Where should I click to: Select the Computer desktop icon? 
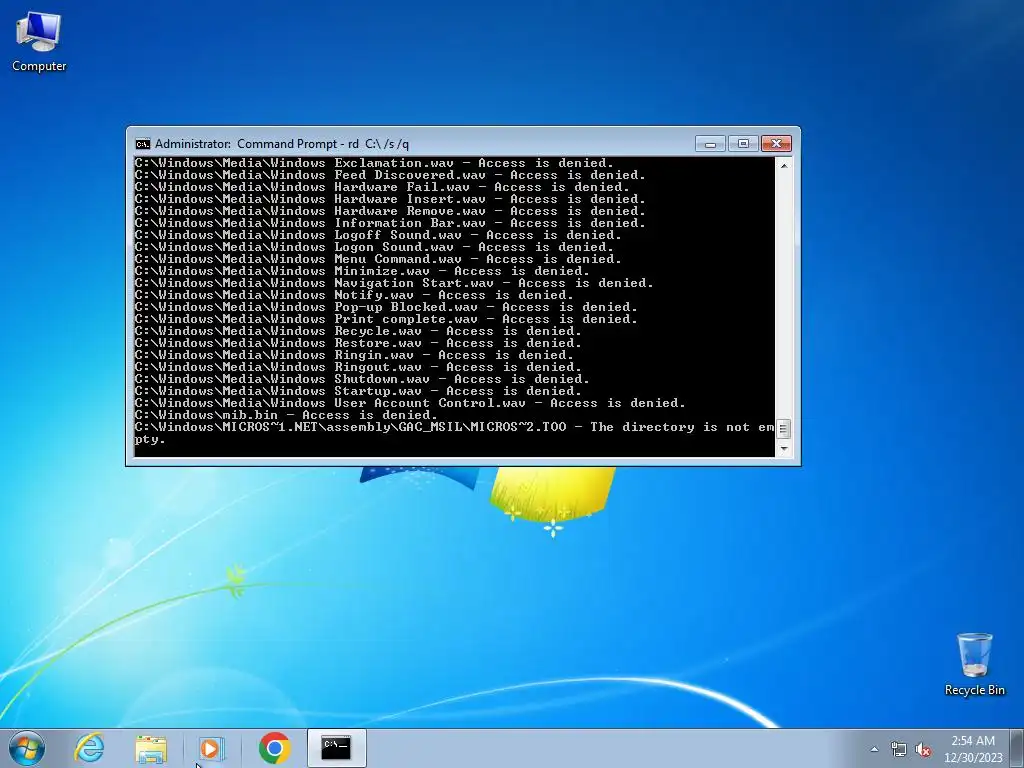point(39,42)
